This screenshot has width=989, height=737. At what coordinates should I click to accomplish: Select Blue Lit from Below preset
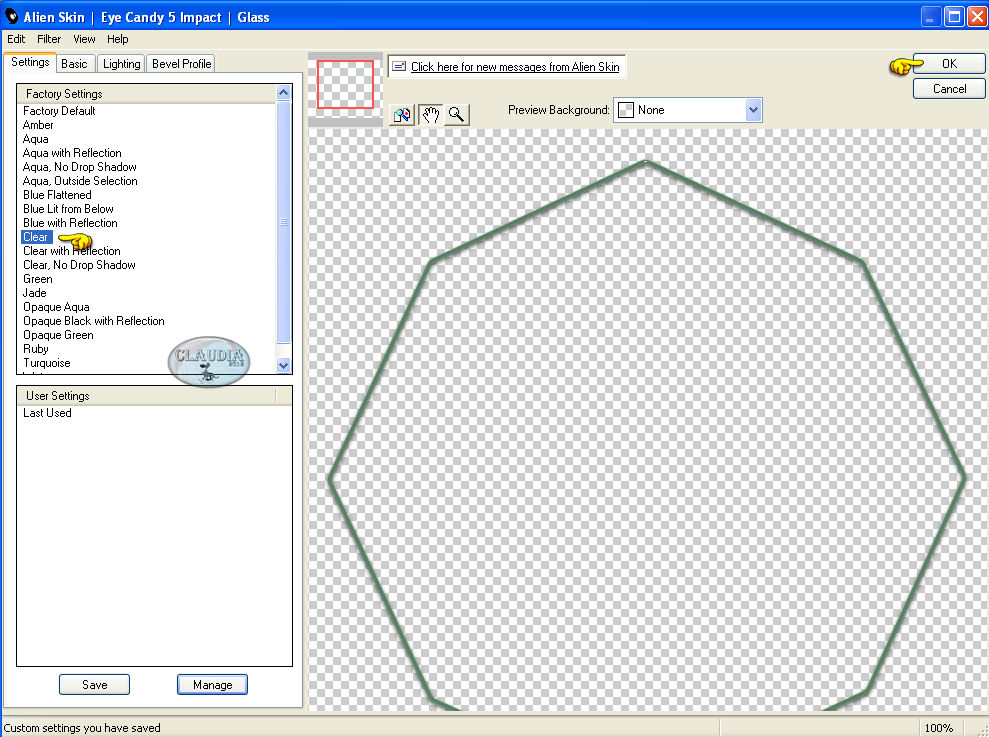[68, 209]
